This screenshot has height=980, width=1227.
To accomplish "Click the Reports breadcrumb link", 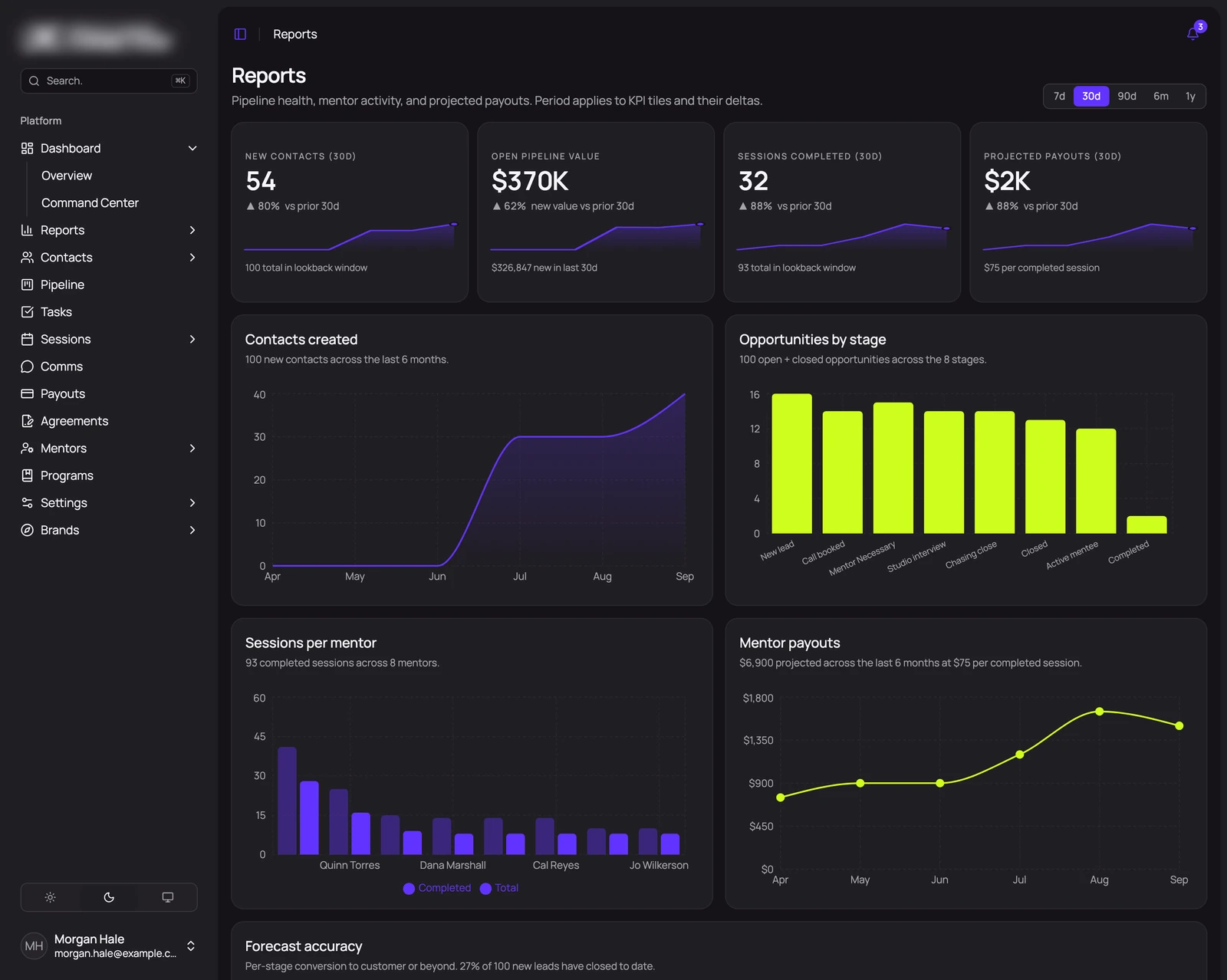I will click(295, 34).
